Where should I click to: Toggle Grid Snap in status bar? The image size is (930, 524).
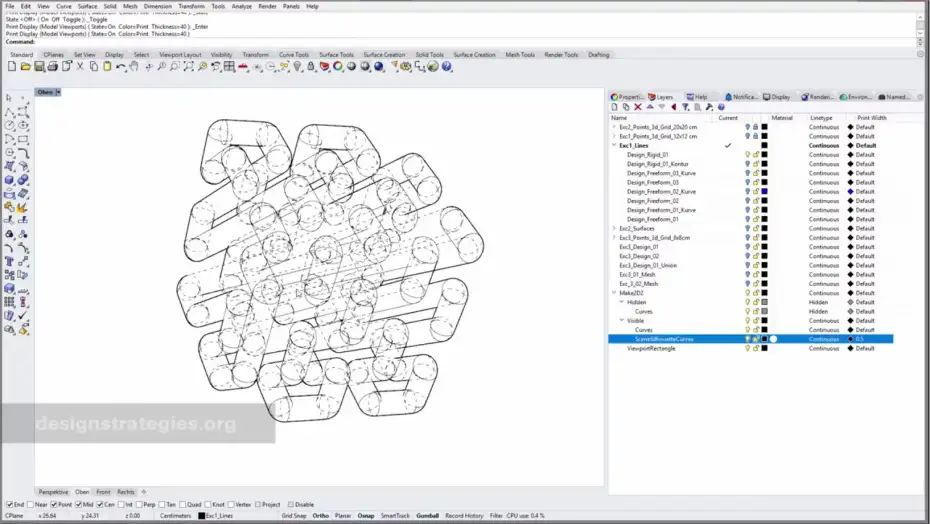294,516
